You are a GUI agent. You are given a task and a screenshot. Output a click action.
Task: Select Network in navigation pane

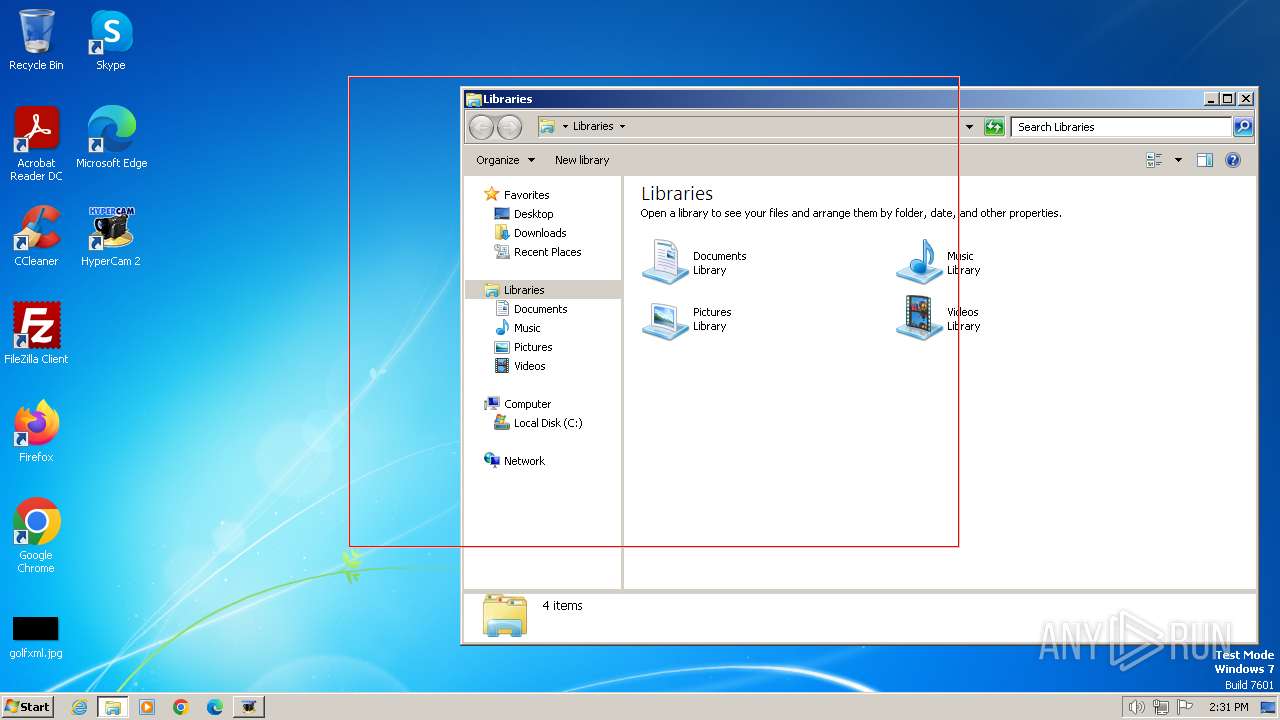[x=515, y=461]
